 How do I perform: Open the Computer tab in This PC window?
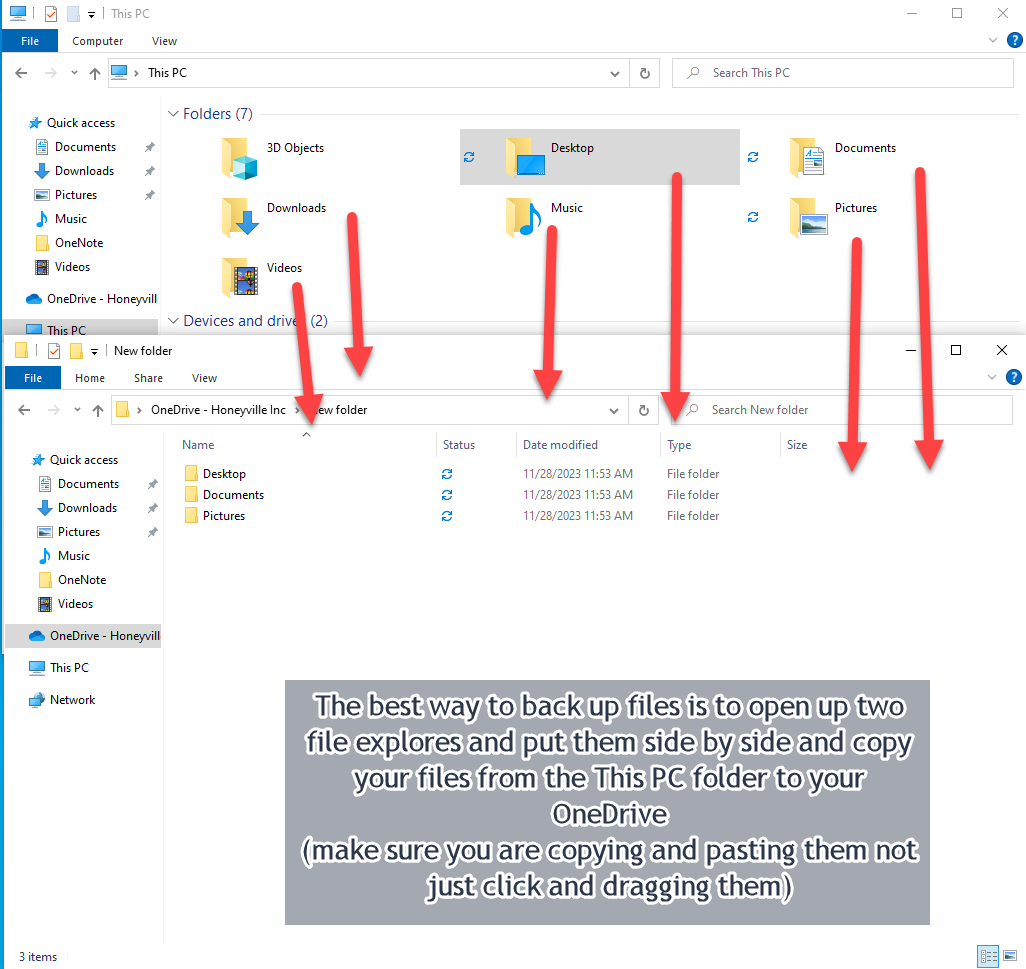point(97,41)
